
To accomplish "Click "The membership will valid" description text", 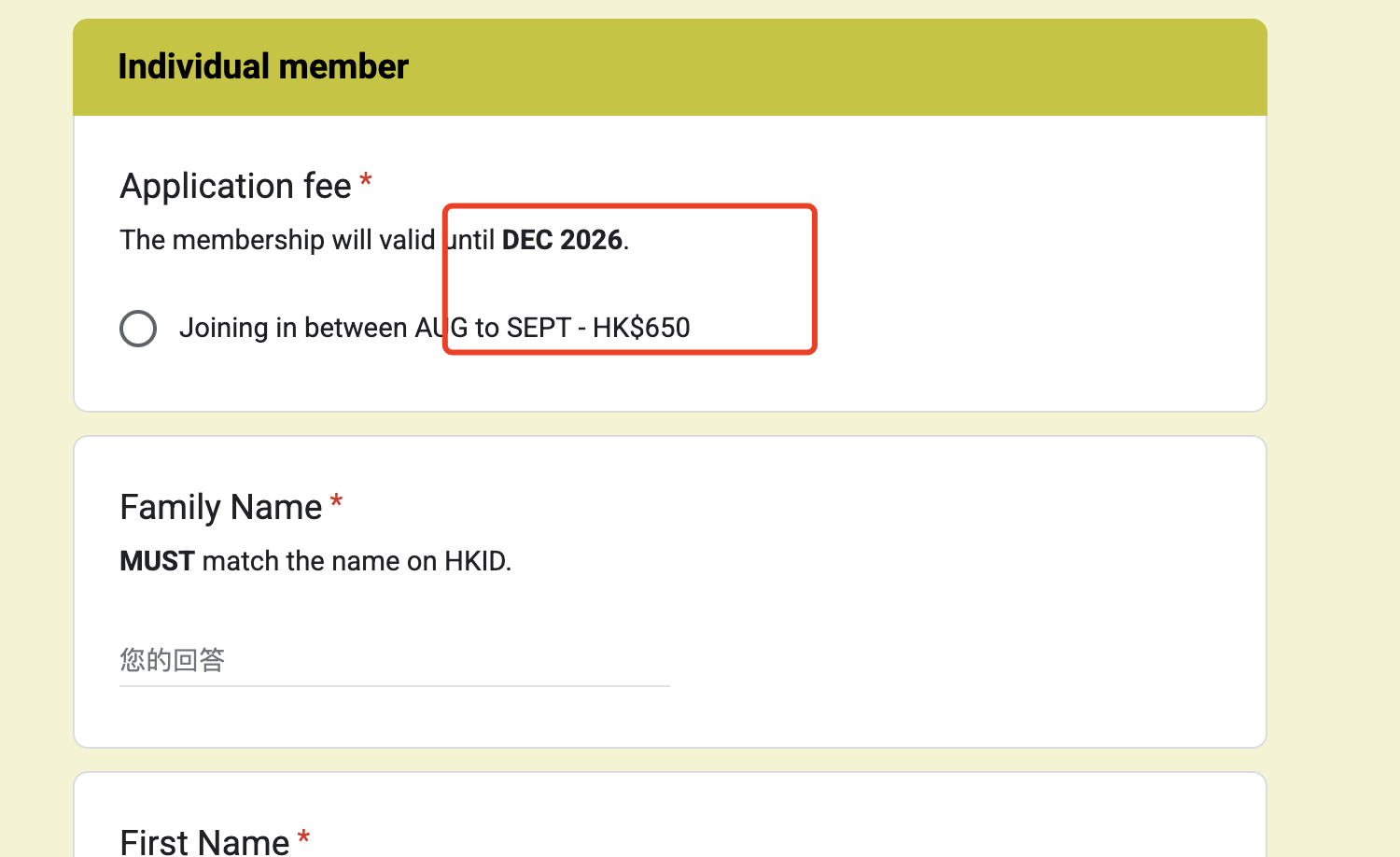I will point(277,241).
